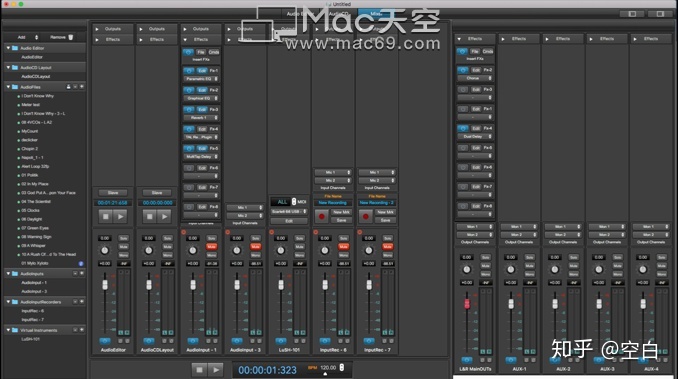Collapse the AudioInputs tree group
This screenshot has height=379, width=678.
[x=8, y=274]
